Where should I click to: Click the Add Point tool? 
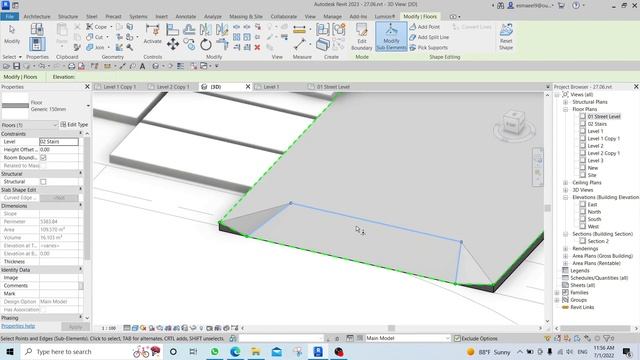(x=424, y=27)
